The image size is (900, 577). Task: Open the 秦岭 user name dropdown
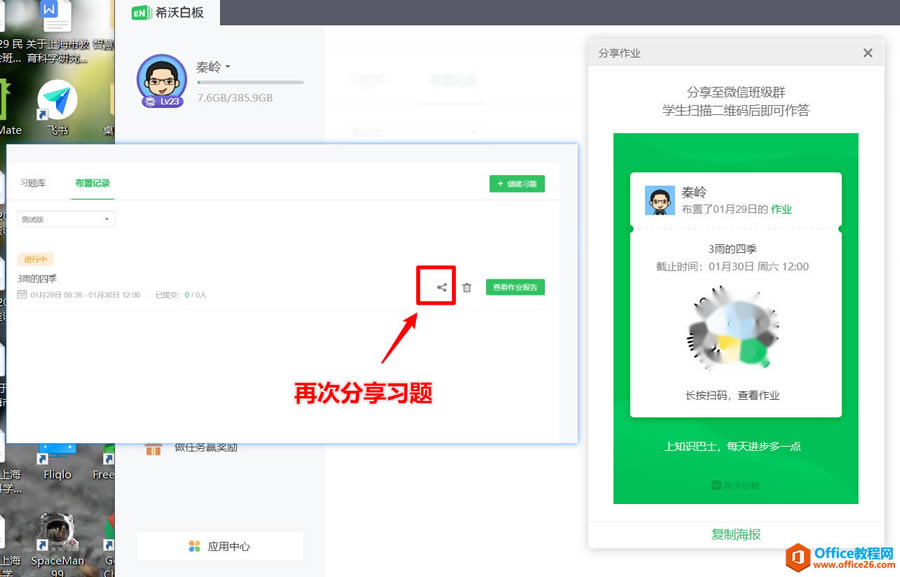213,67
